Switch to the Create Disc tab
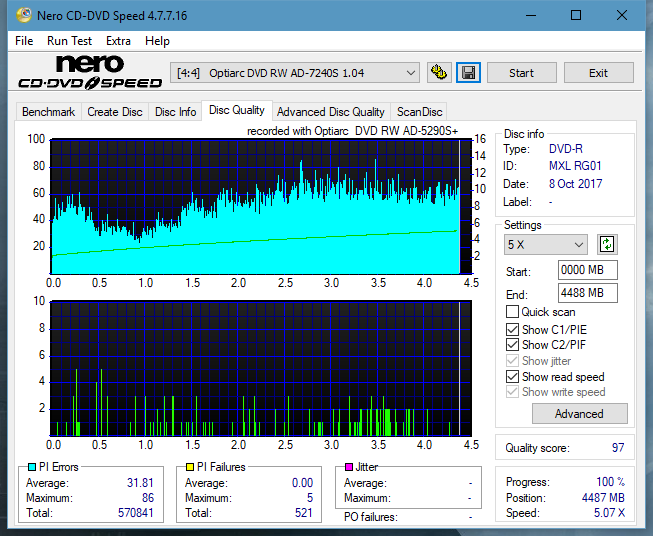The image size is (653, 536). click(115, 112)
